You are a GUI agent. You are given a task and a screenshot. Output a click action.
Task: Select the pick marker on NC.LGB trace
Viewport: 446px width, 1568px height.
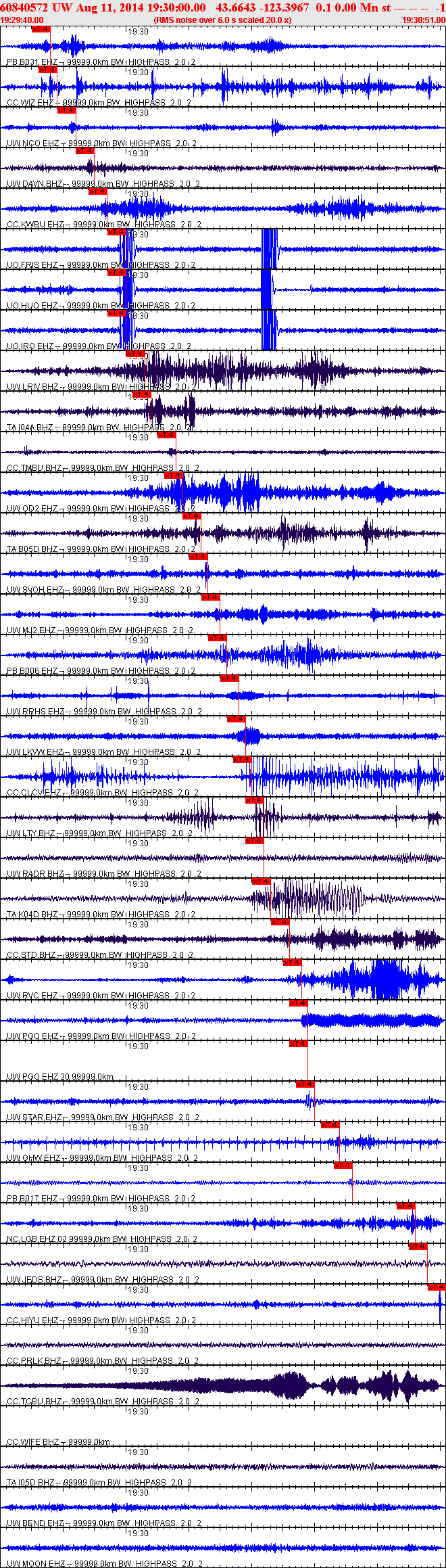[x=405, y=1206]
